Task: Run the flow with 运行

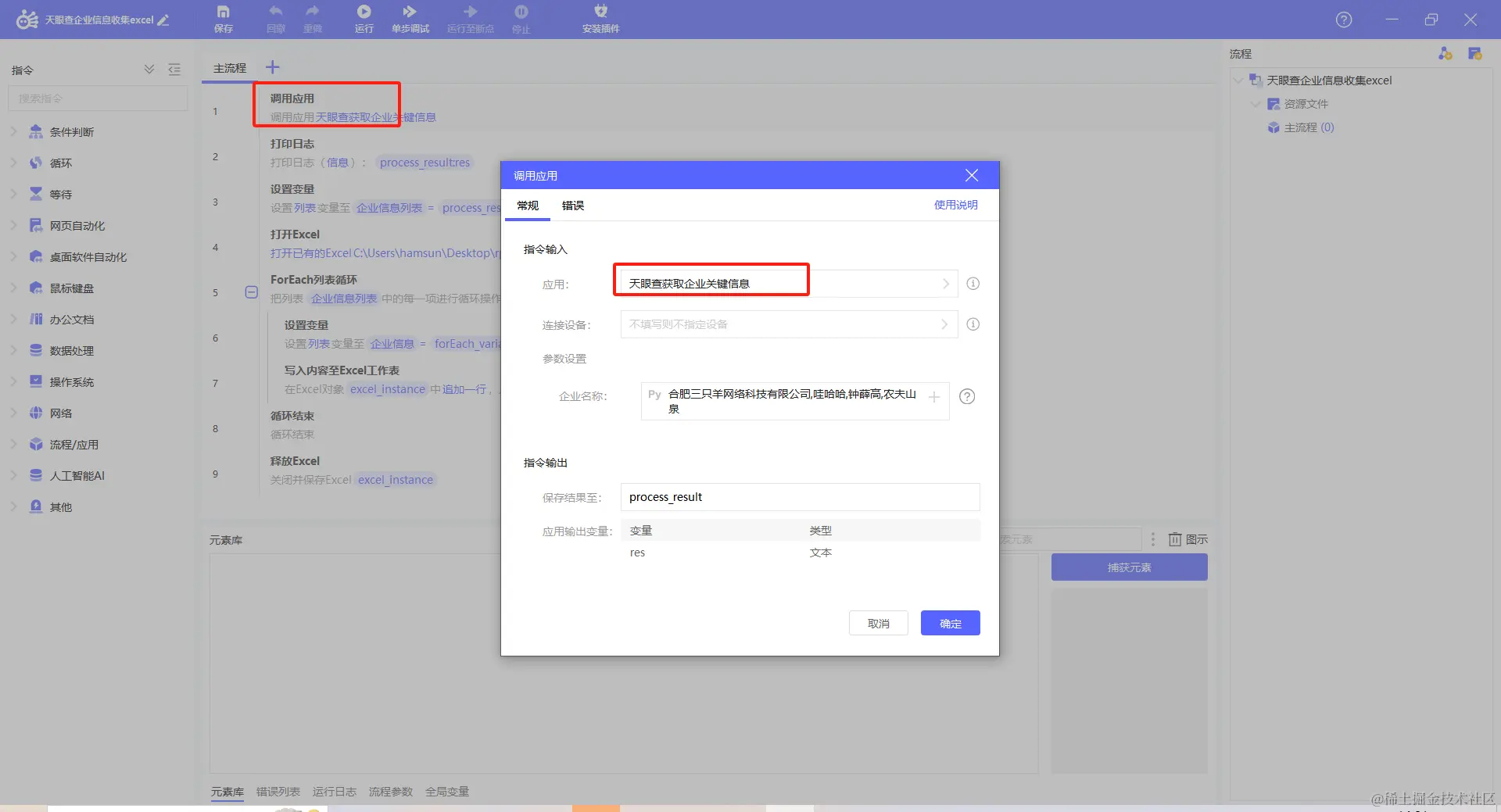Action: click(x=364, y=19)
